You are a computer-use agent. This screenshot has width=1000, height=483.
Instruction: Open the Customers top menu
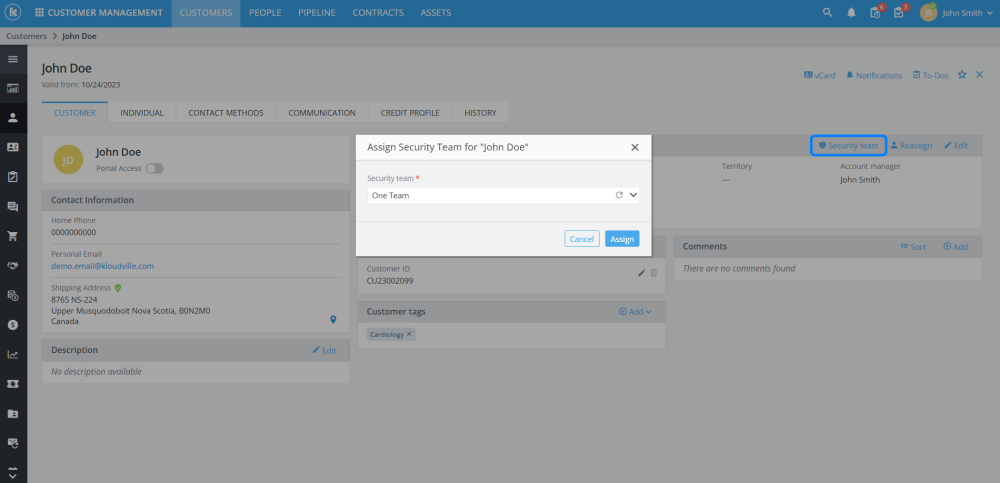(206, 13)
